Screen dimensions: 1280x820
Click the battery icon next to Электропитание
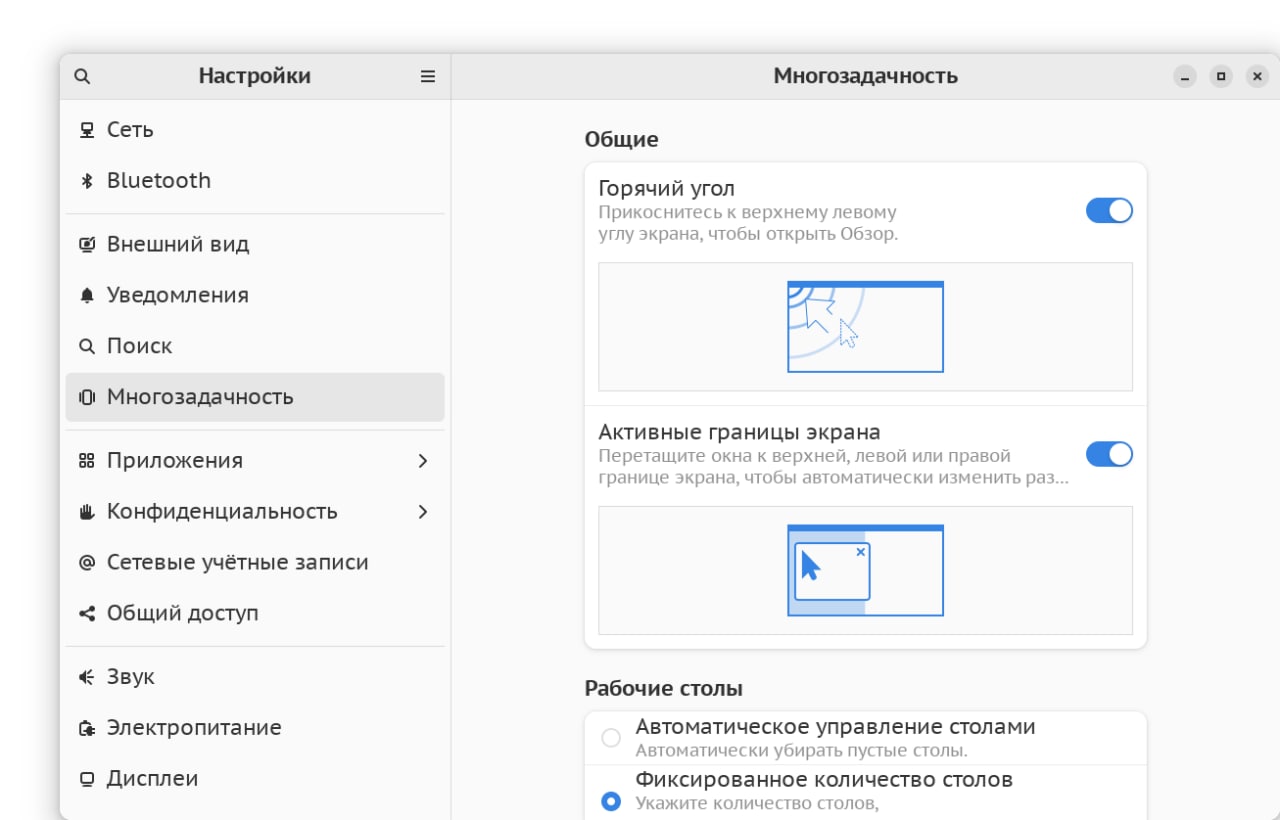pos(87,728)
